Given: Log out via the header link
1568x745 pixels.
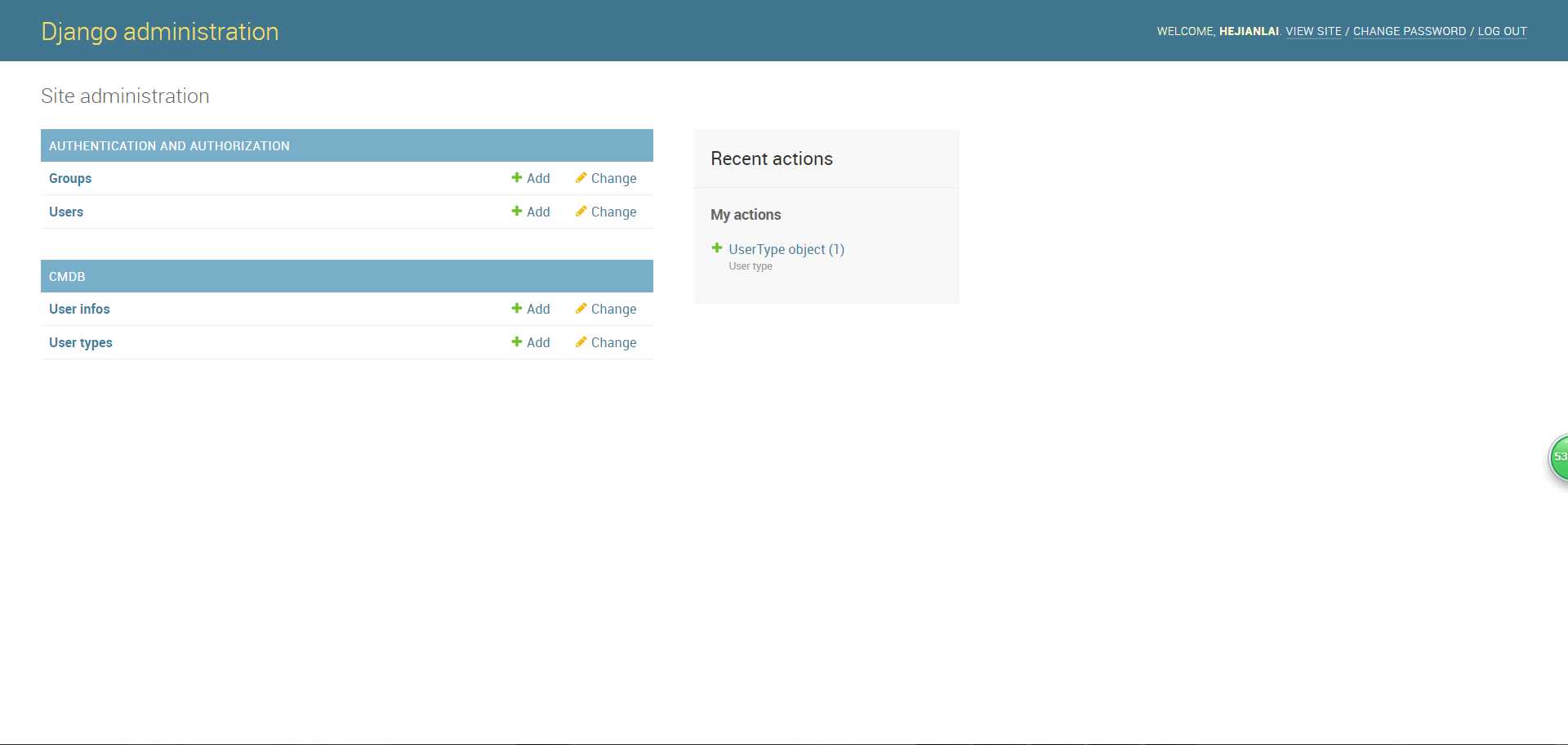Looking at the screenshot, I should click(x=1502, y=31).
